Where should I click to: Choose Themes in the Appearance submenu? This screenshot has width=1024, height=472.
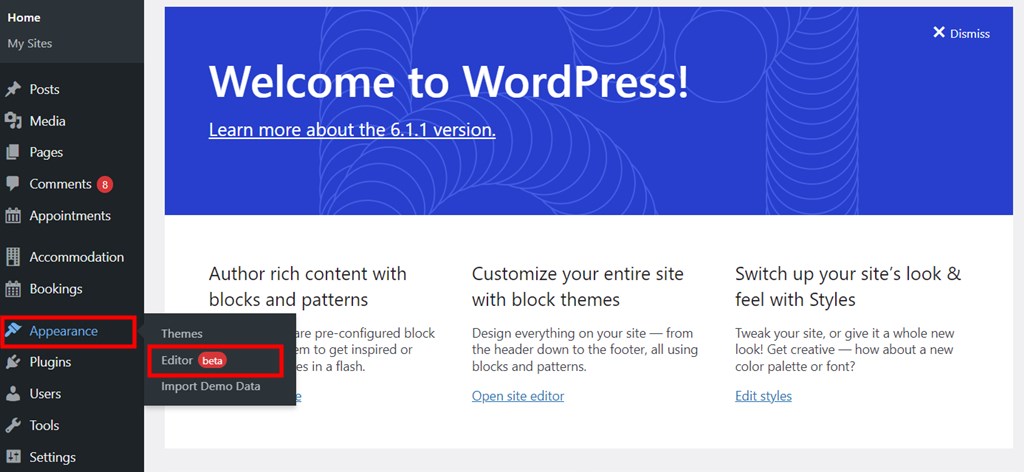point(182,334)
